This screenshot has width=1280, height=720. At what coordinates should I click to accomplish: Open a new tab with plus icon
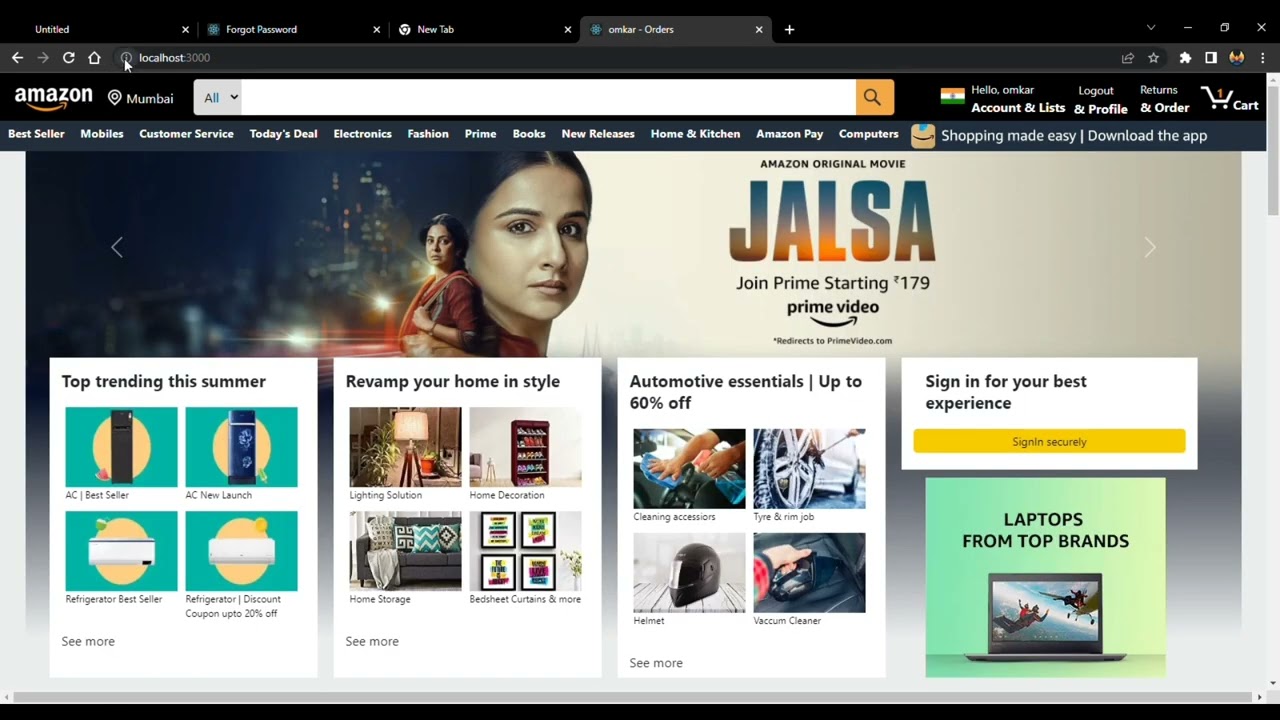tap(789, 29)
